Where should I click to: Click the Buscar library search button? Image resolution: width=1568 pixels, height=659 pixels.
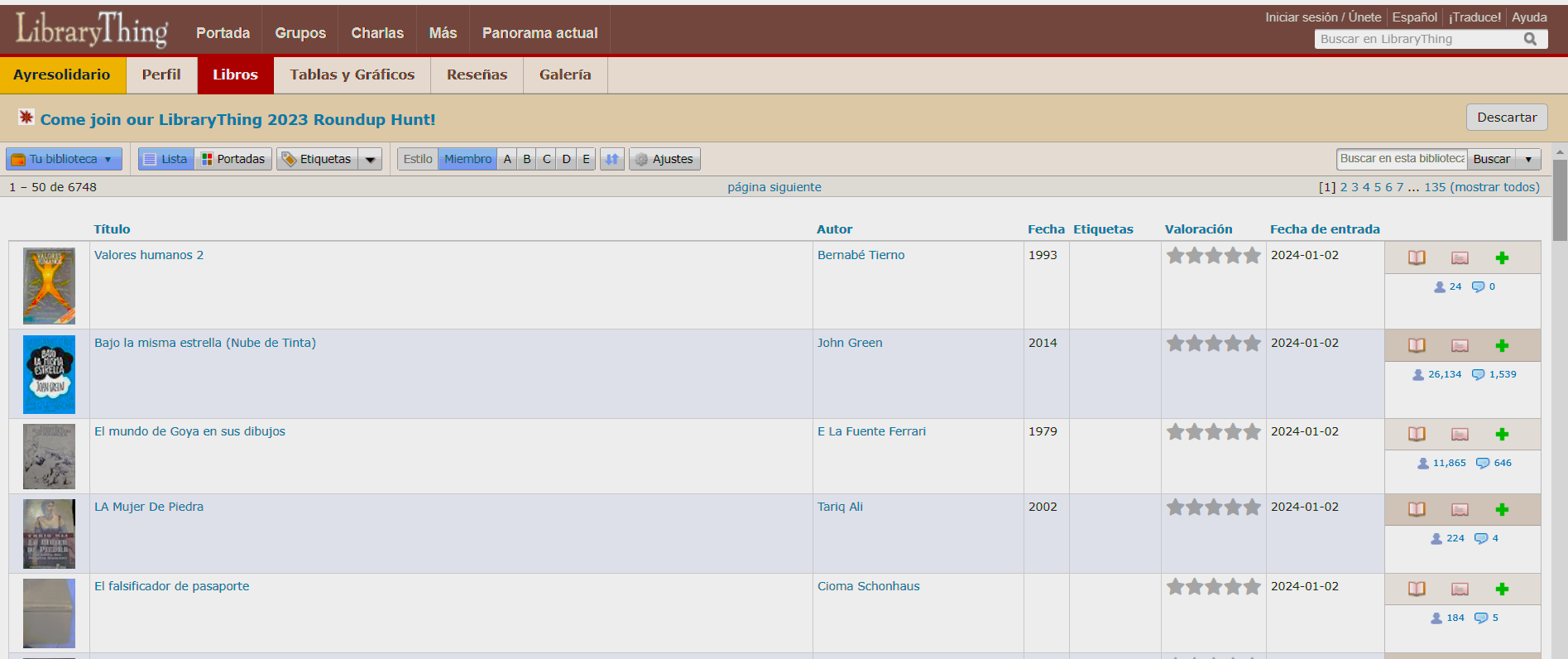[1491, 159]
